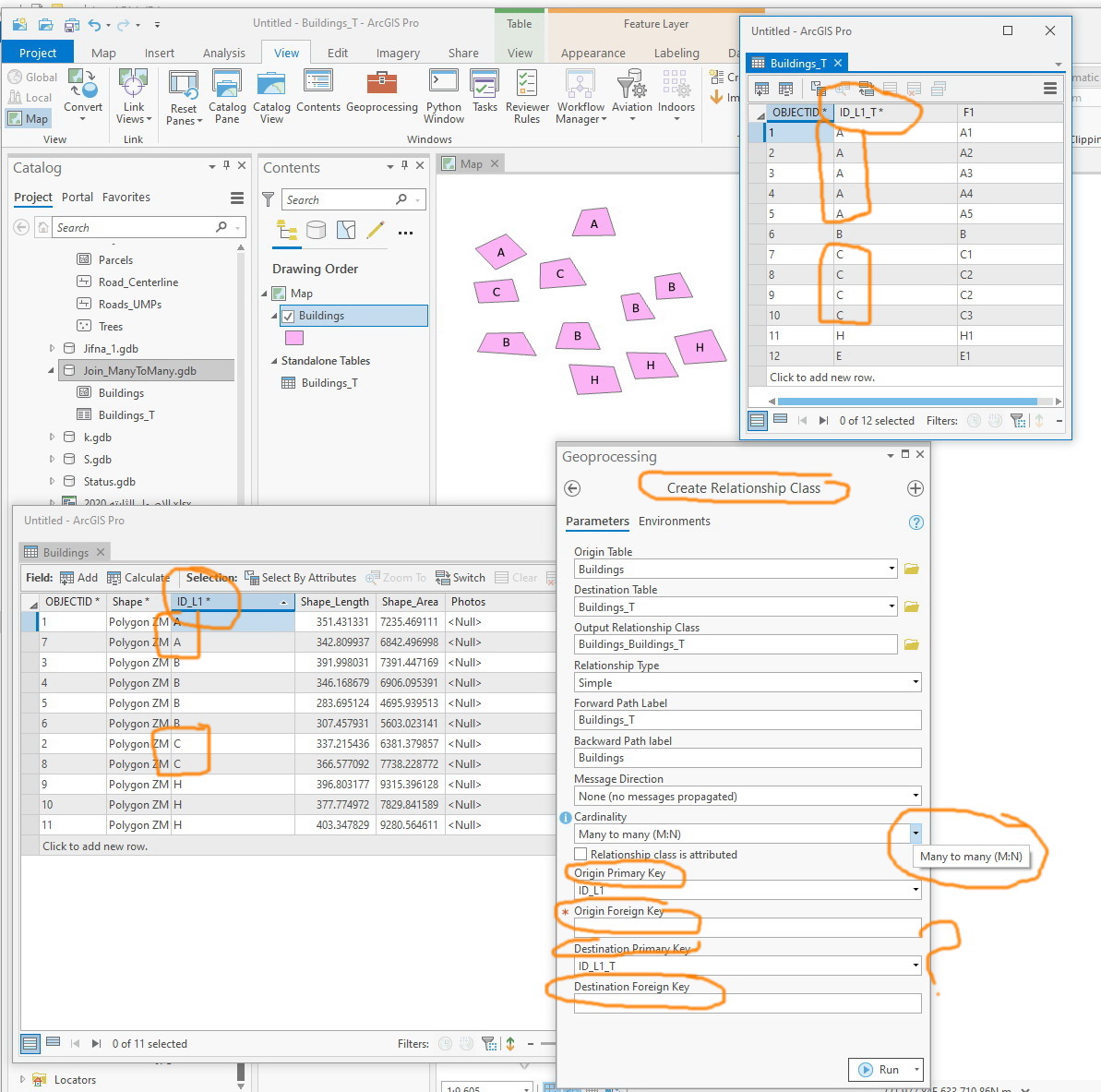This screenshot has height=1092, width=1101.
Task: Click the plus icon in Geoprocessing pane
Action: point(915,488)
